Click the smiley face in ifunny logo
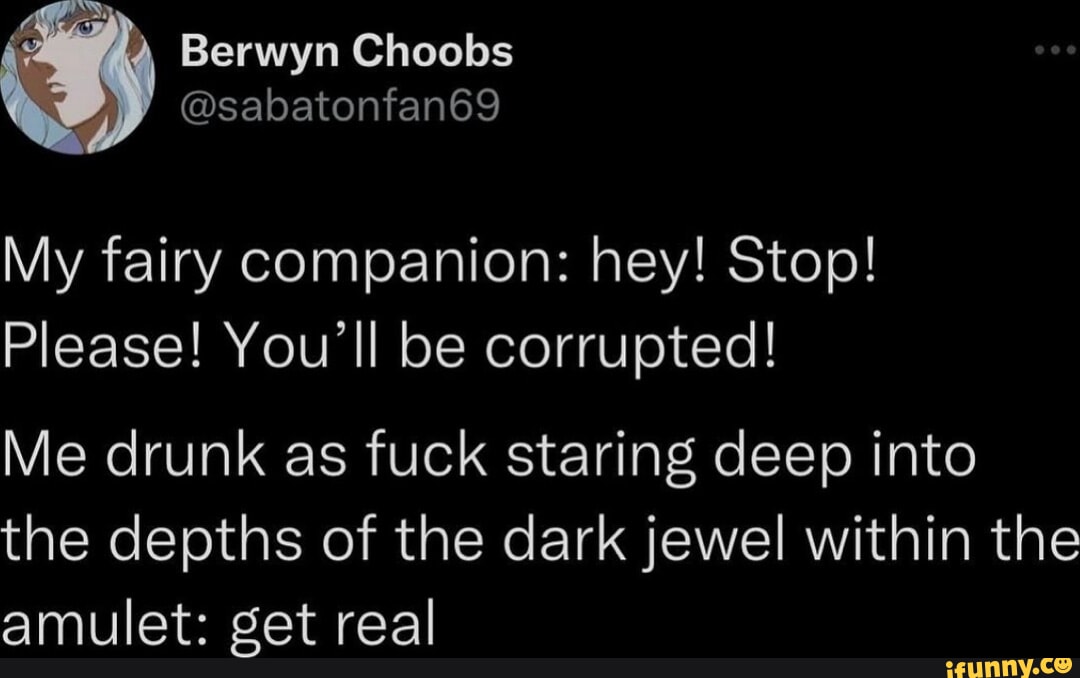This screenshot has width=1080, height=678. coord(1063,661)
